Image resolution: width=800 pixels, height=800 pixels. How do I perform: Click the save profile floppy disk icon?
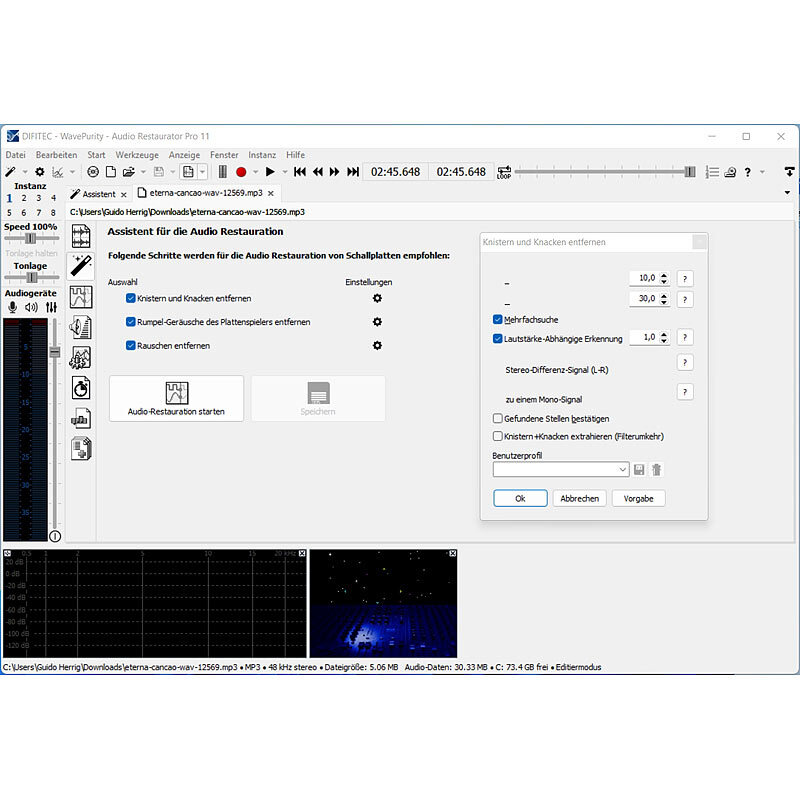point(639,469)
